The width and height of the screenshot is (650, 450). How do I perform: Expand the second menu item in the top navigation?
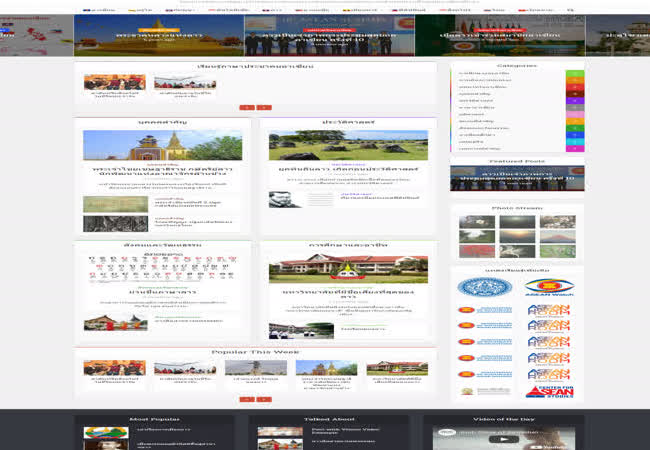(140, 9)
